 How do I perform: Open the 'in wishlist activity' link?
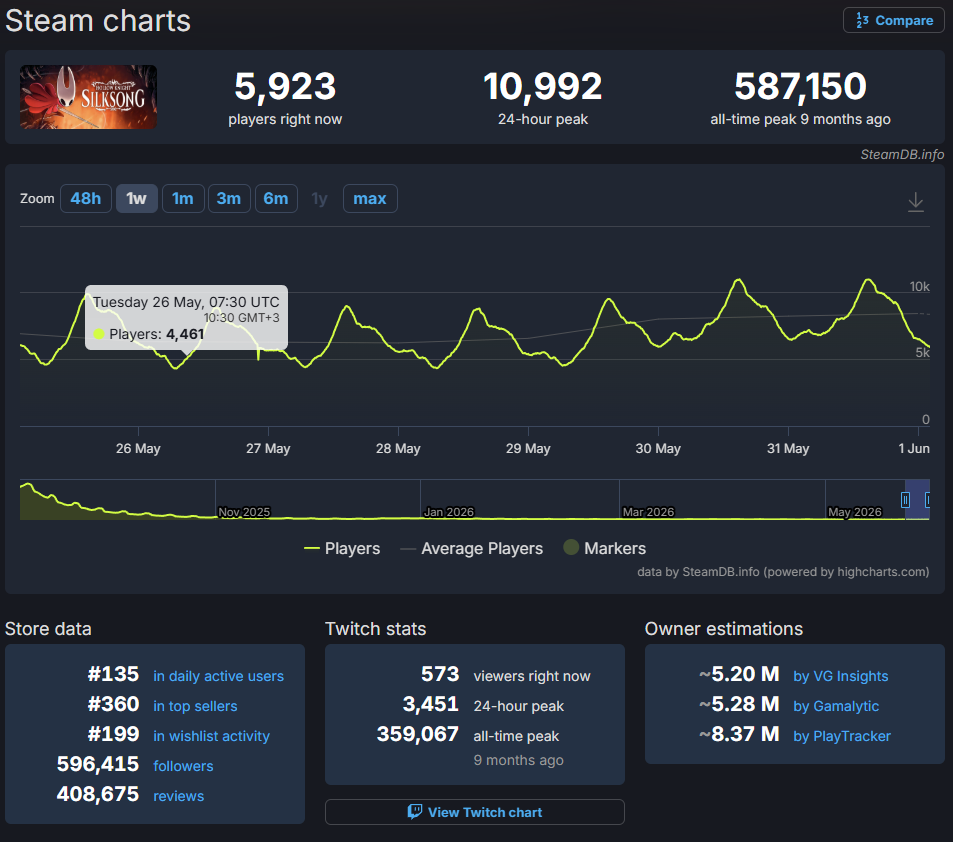[x=212, y=736]
